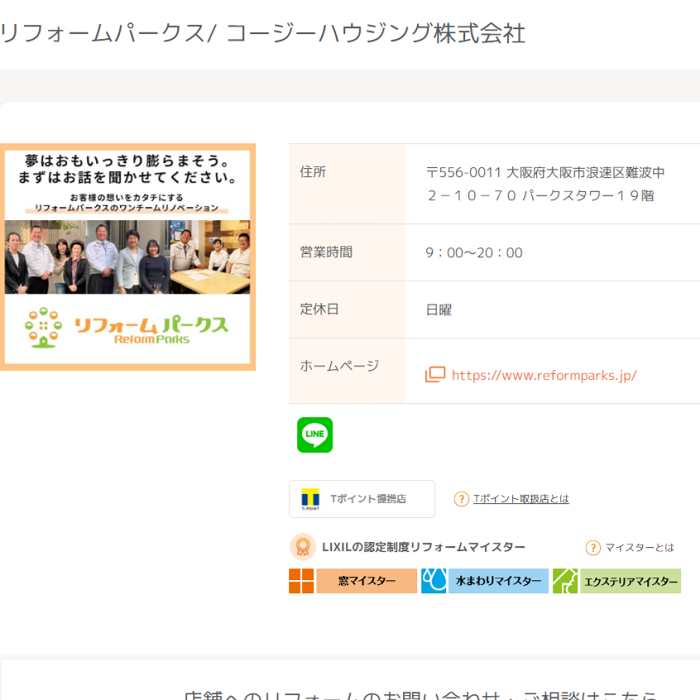
Task: Open the reformparks.jp homepage link
Action: click(x=544, y=376)
